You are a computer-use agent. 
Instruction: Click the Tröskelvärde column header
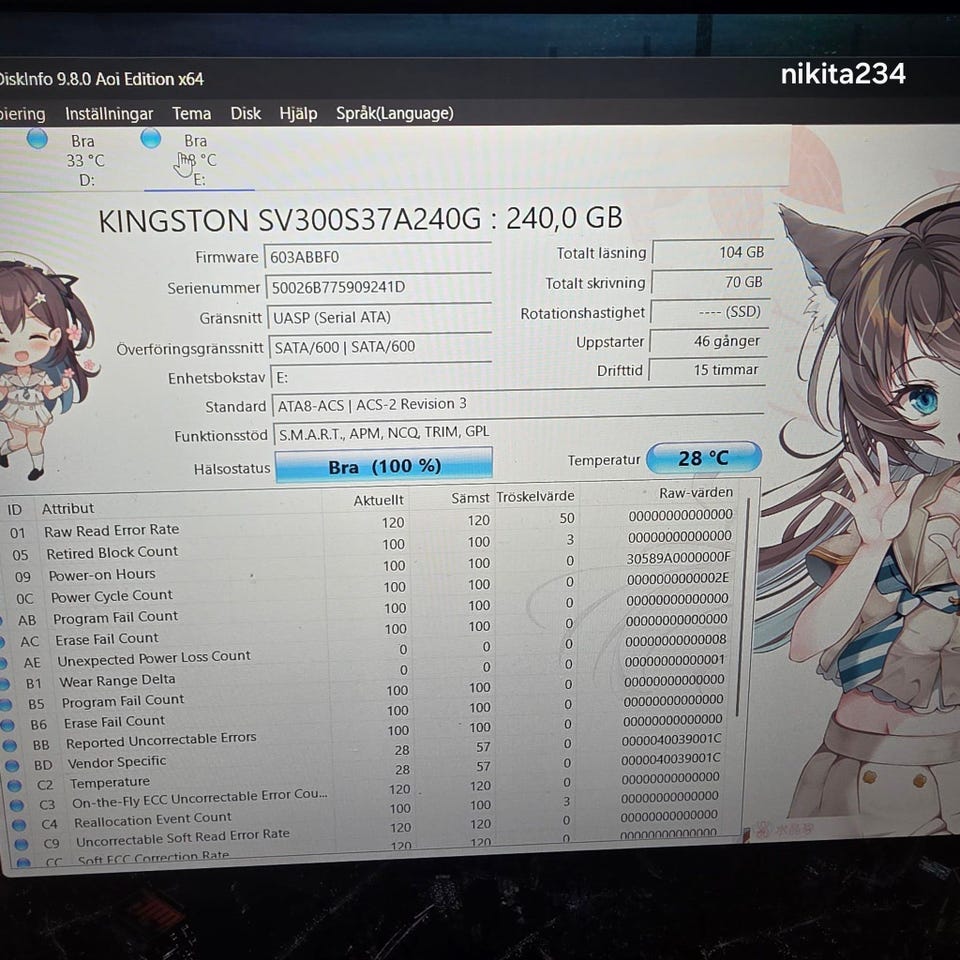click(535, 496)
